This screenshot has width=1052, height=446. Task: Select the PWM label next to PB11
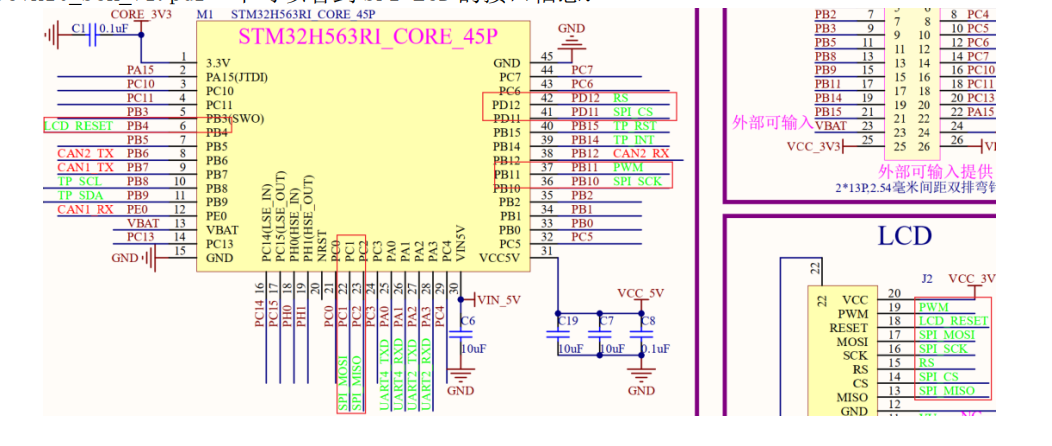click(627, 168)
